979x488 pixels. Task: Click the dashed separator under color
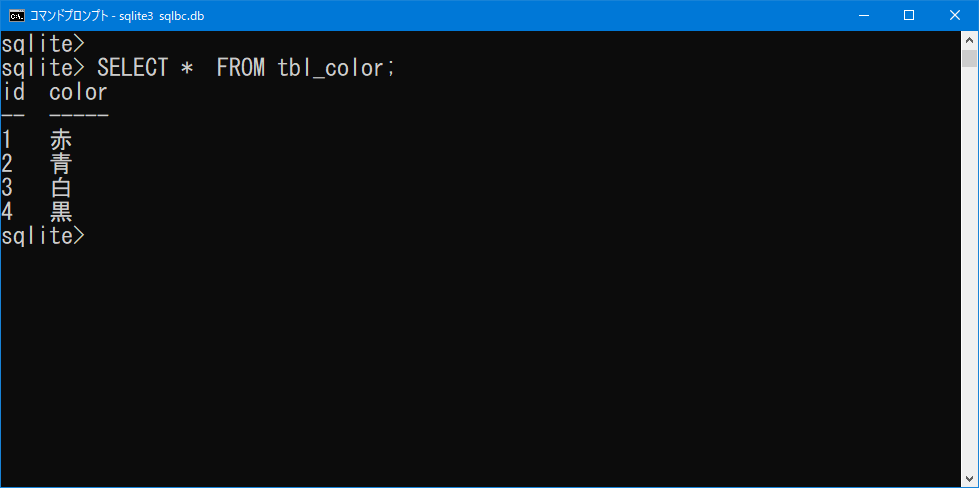tap(79, 115)
